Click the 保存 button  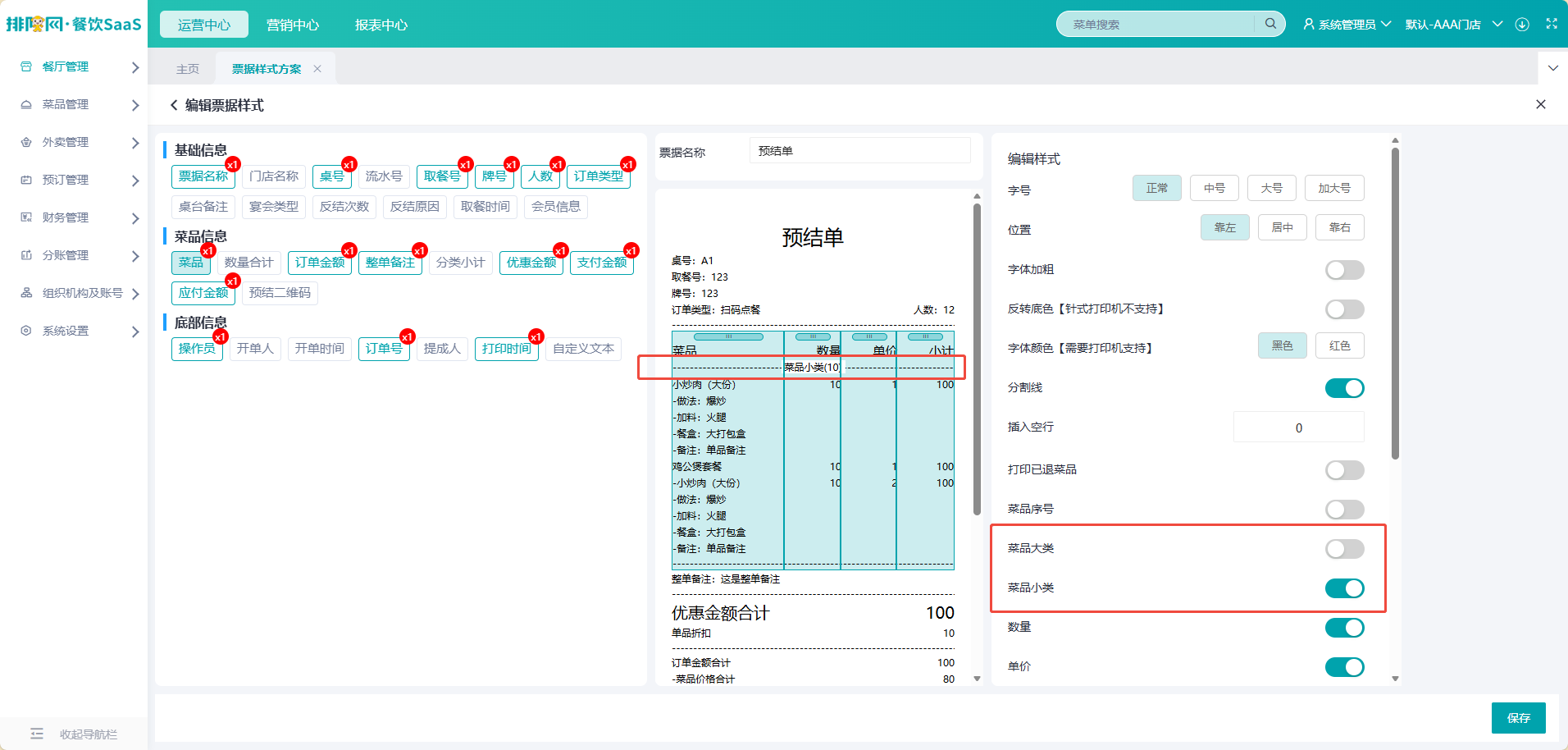[1518, 718]
